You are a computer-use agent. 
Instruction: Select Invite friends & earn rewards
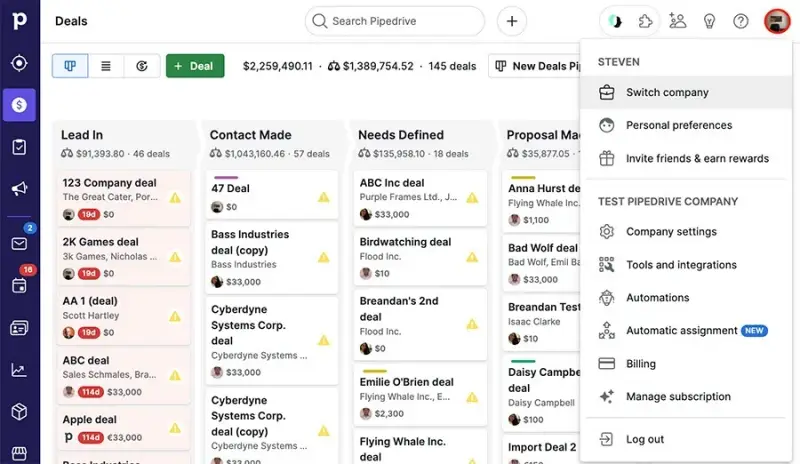[686, 158]
